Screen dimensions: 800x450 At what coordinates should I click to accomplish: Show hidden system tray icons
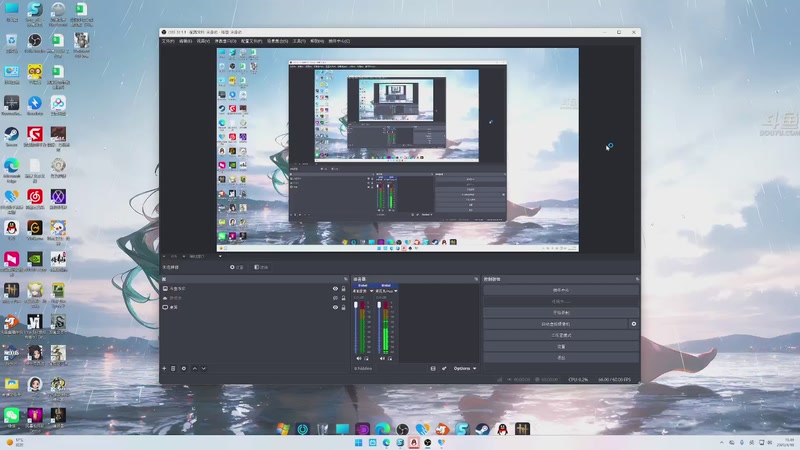pos(721,442)
